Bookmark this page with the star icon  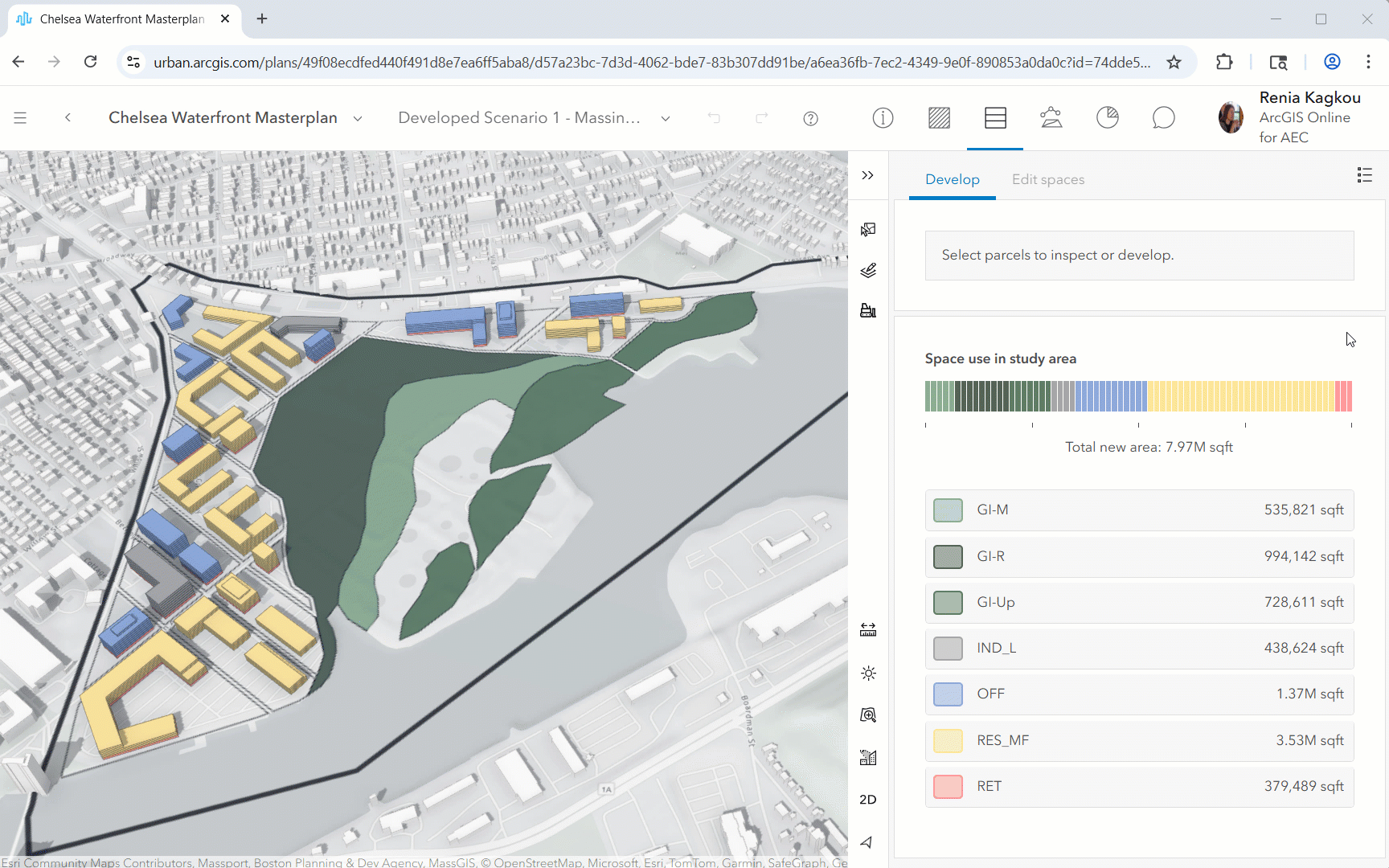coord(1174,62)
